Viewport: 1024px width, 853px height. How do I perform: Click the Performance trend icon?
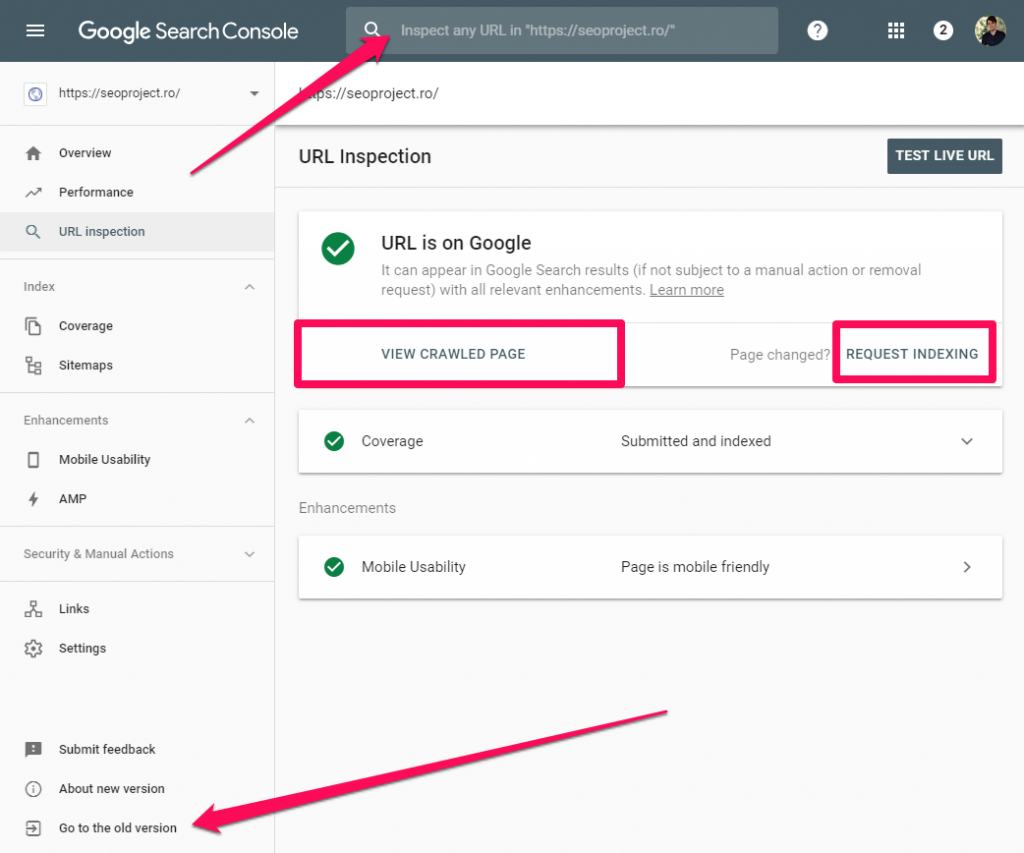point(33,192)
